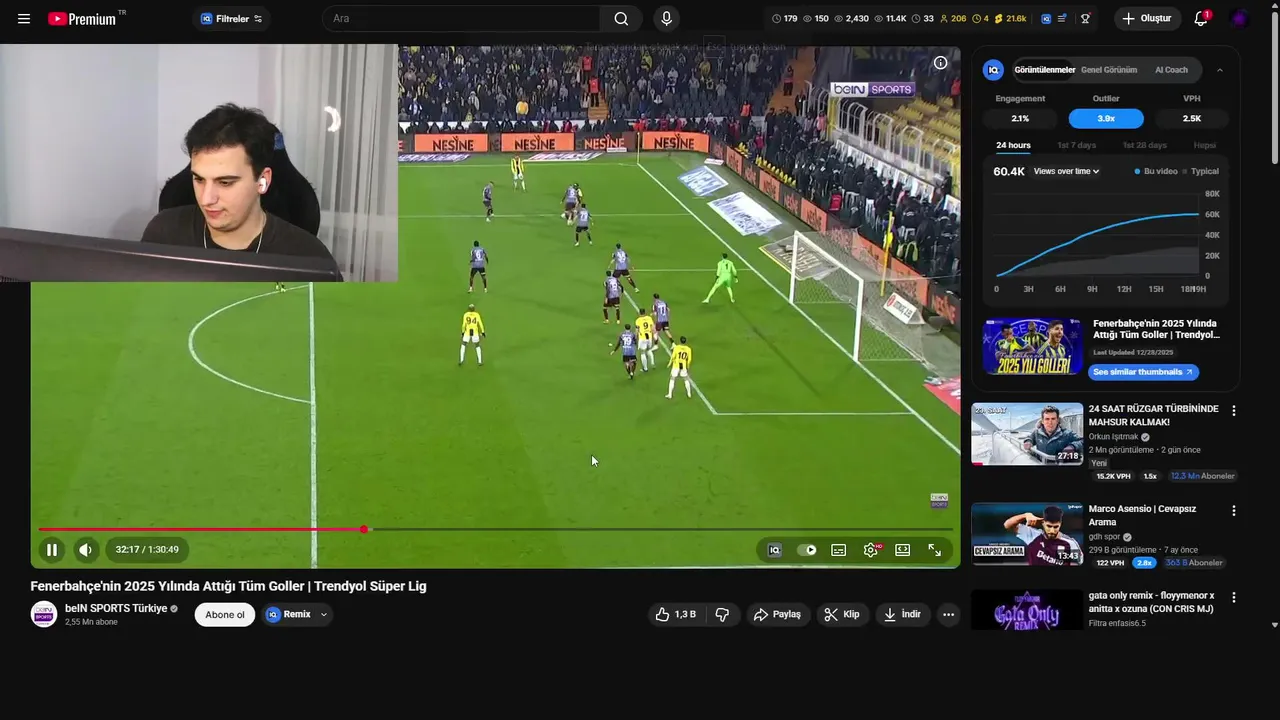This screenshot has width=1280, height=720.
Task: Open 2025 Yılı Golleri thumbnail in IQ panel
Action: point(1032,347)
